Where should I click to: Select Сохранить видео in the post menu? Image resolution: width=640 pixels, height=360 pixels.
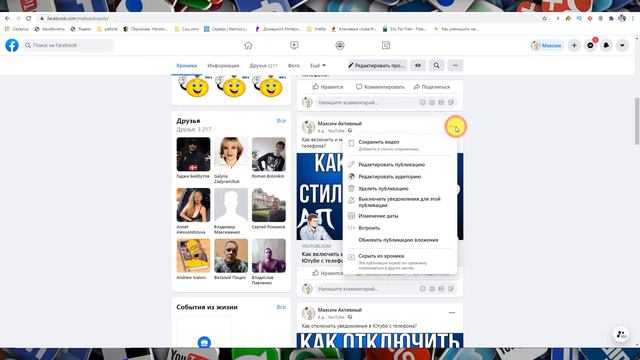tap(400, 145)
